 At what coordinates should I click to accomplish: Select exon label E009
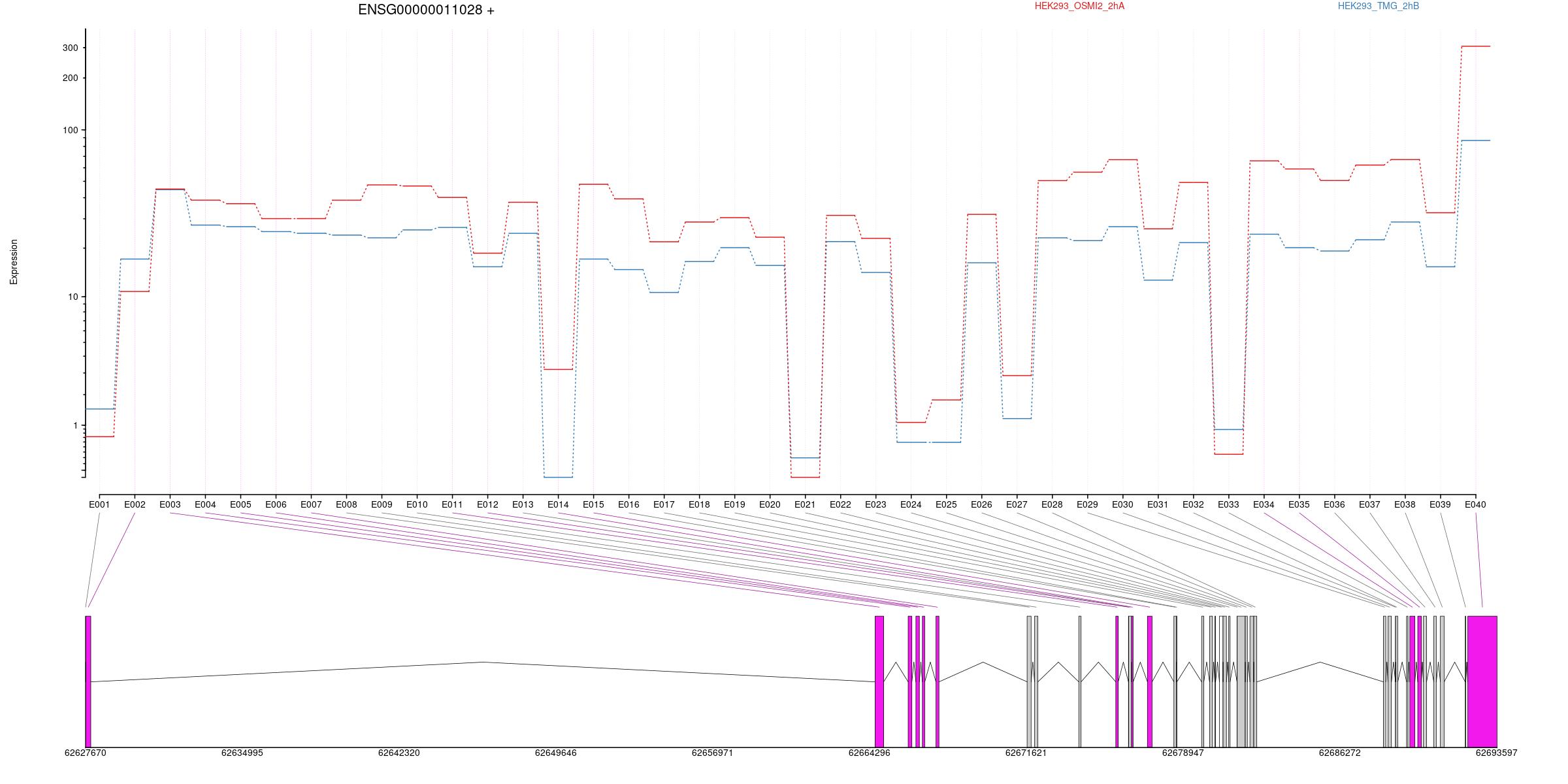(382, 504)
